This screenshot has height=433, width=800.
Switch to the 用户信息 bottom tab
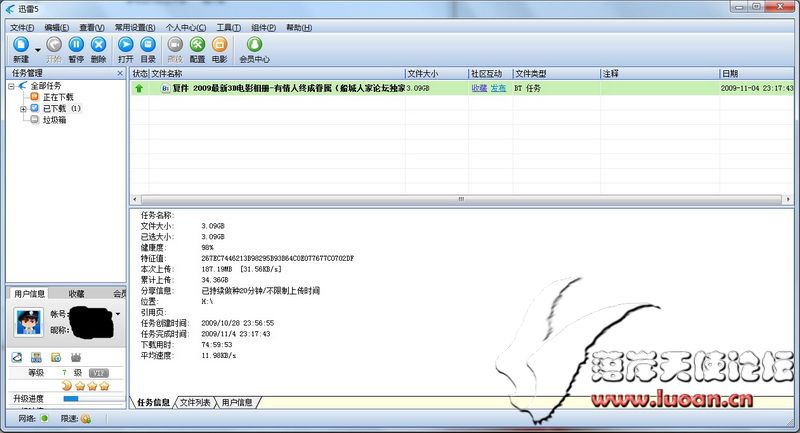tap(237, 402)
